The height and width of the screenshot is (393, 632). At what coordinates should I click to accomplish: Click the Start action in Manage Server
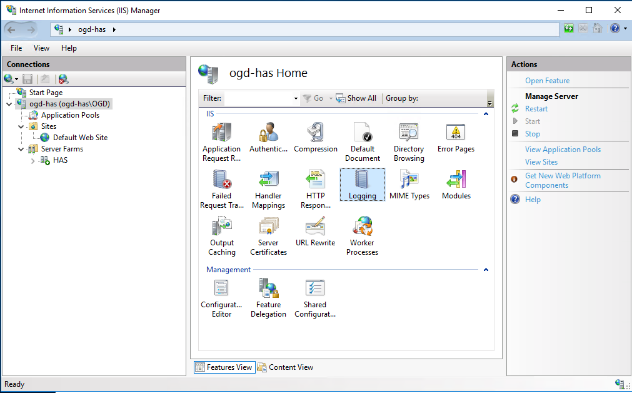click(x=532, y=121)
